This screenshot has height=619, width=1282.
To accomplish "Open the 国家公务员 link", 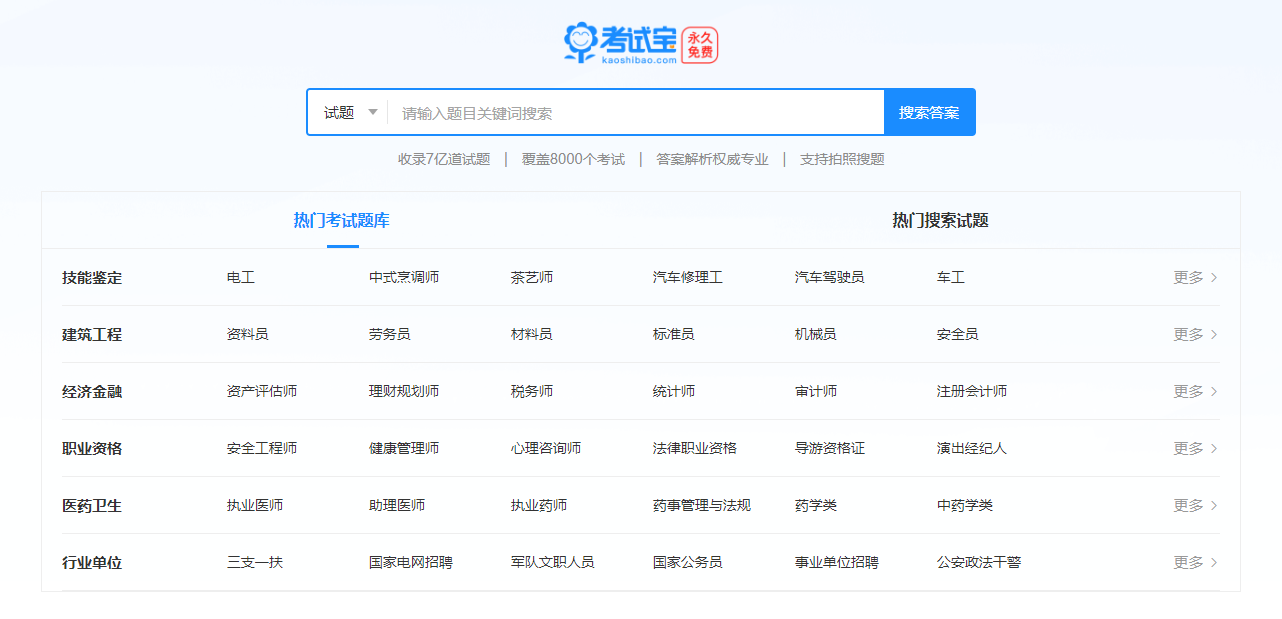I will click(688, 562).
